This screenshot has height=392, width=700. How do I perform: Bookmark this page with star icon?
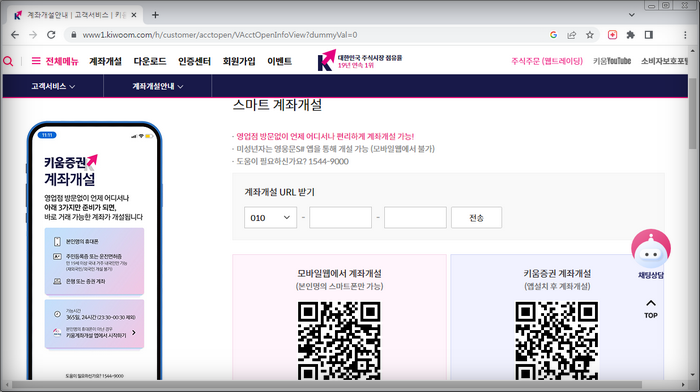click(x=590, y=35)
